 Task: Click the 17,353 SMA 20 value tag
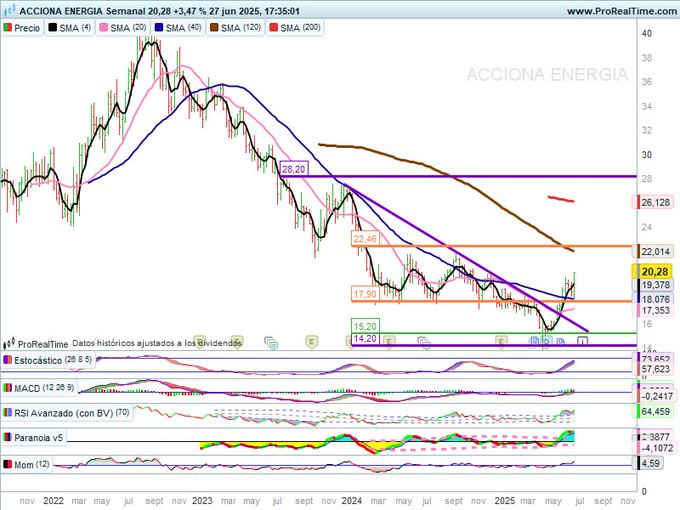[x=654, y=311]
